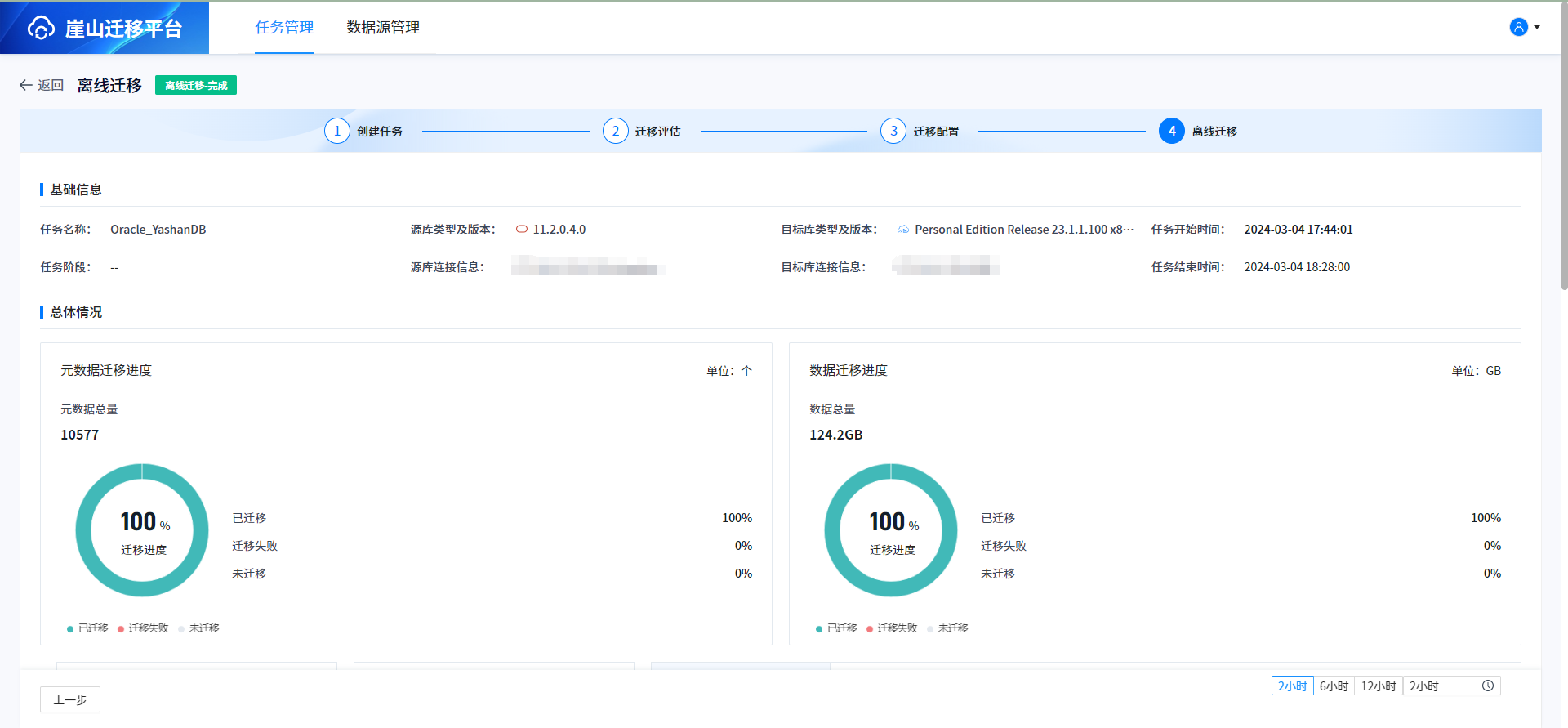The height and width of the screenshot is (728, 1568).
Task: Click 单位: GB in the data card
Action: (x=1477, y=371)
